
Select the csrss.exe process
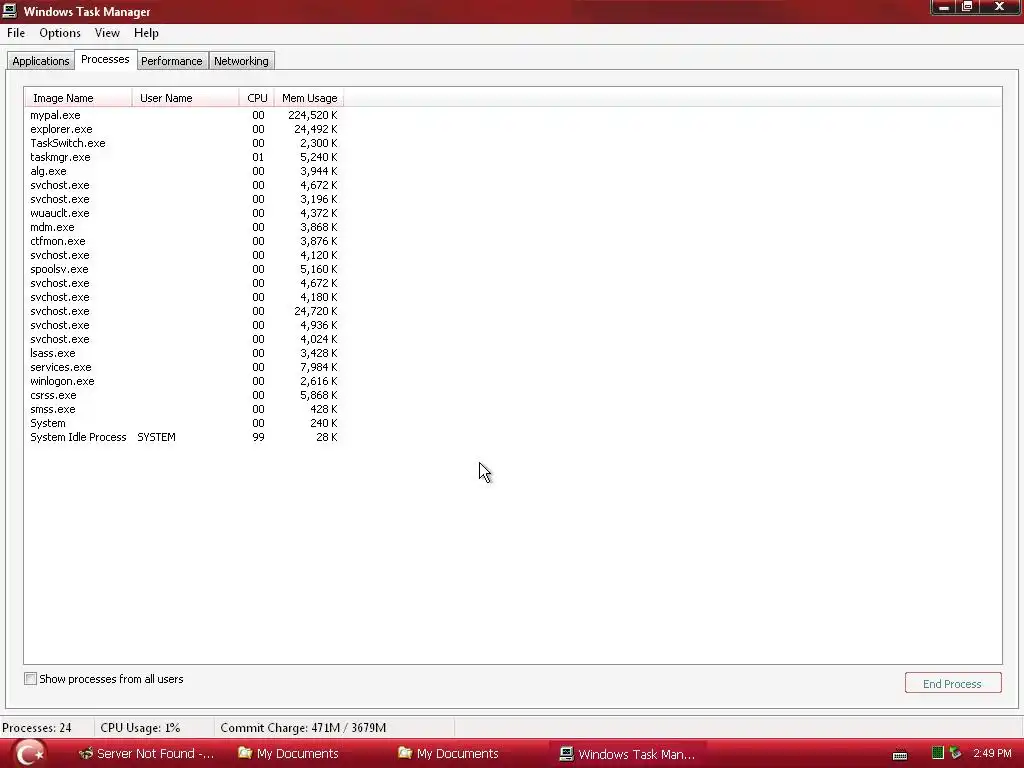pos(184,395)
